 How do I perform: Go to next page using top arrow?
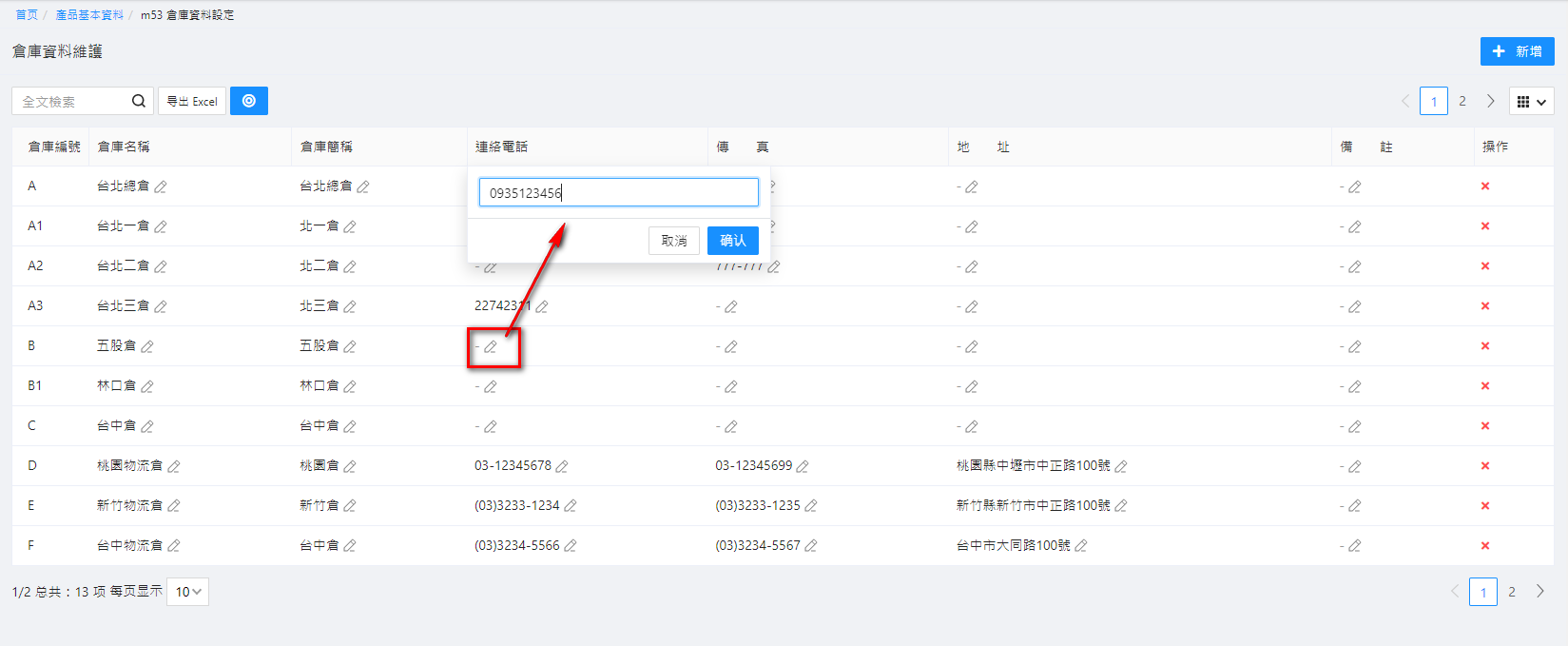point(1491,101)
